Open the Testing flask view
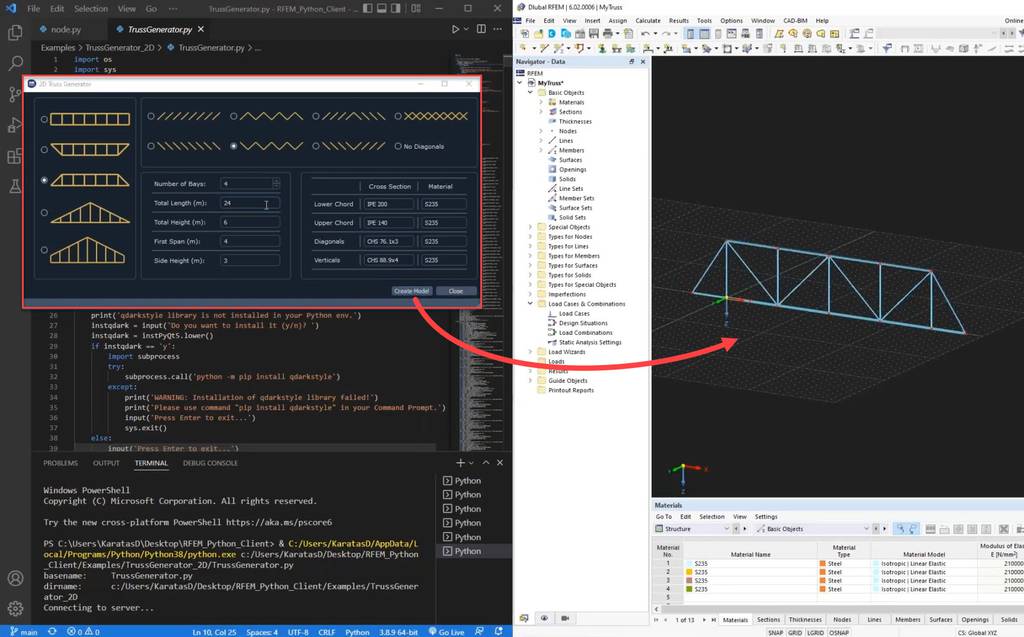Screen dimensions: 1024x637 pos(15,187)
